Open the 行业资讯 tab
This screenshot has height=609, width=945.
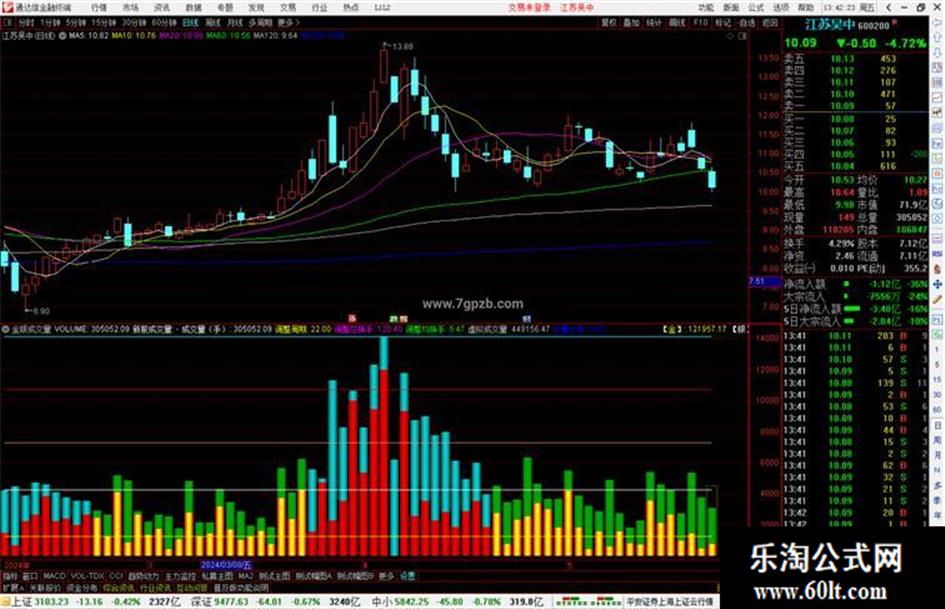pos(155,587)
